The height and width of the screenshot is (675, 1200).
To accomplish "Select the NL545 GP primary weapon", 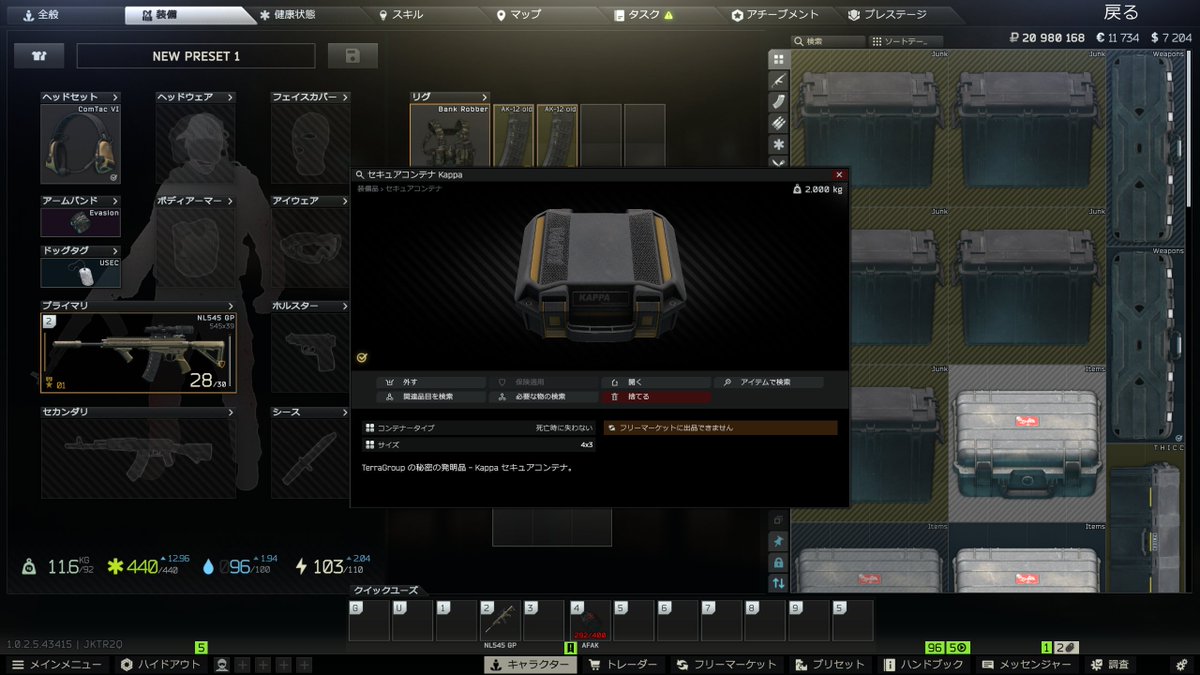I will 139,353.
